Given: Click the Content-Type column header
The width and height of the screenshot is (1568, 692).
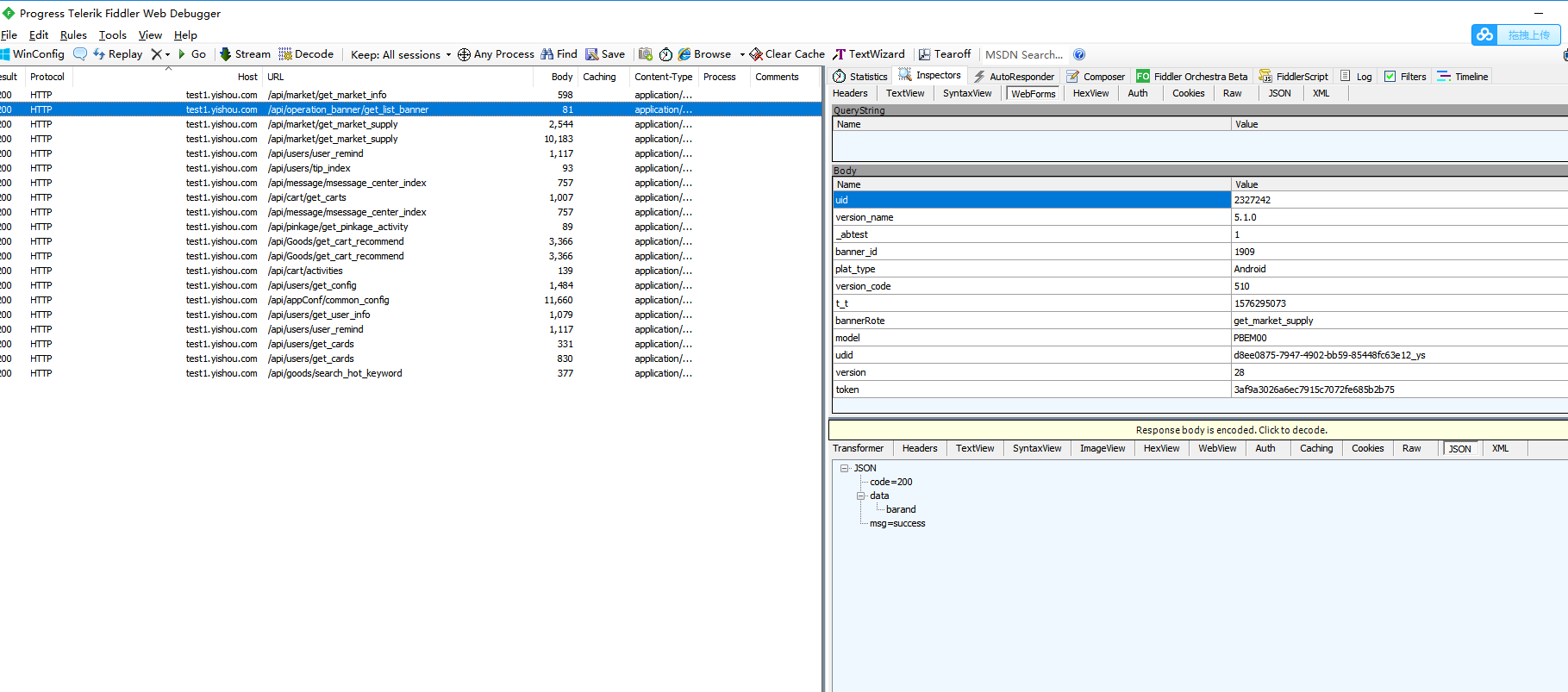Looking at the screenshot, I should click(664, 77).
